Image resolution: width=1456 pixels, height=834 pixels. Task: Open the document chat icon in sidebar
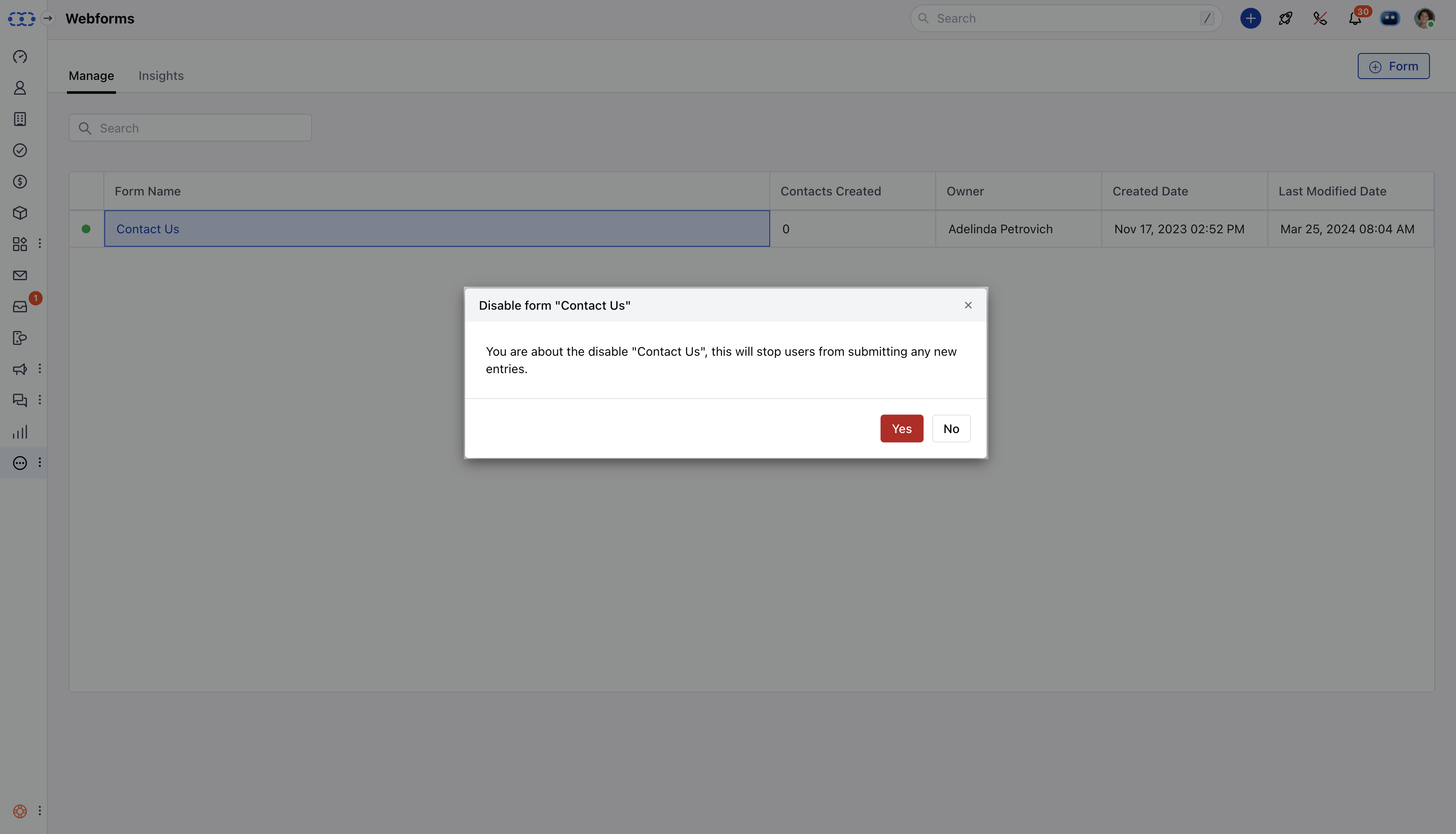click(20, 338)
